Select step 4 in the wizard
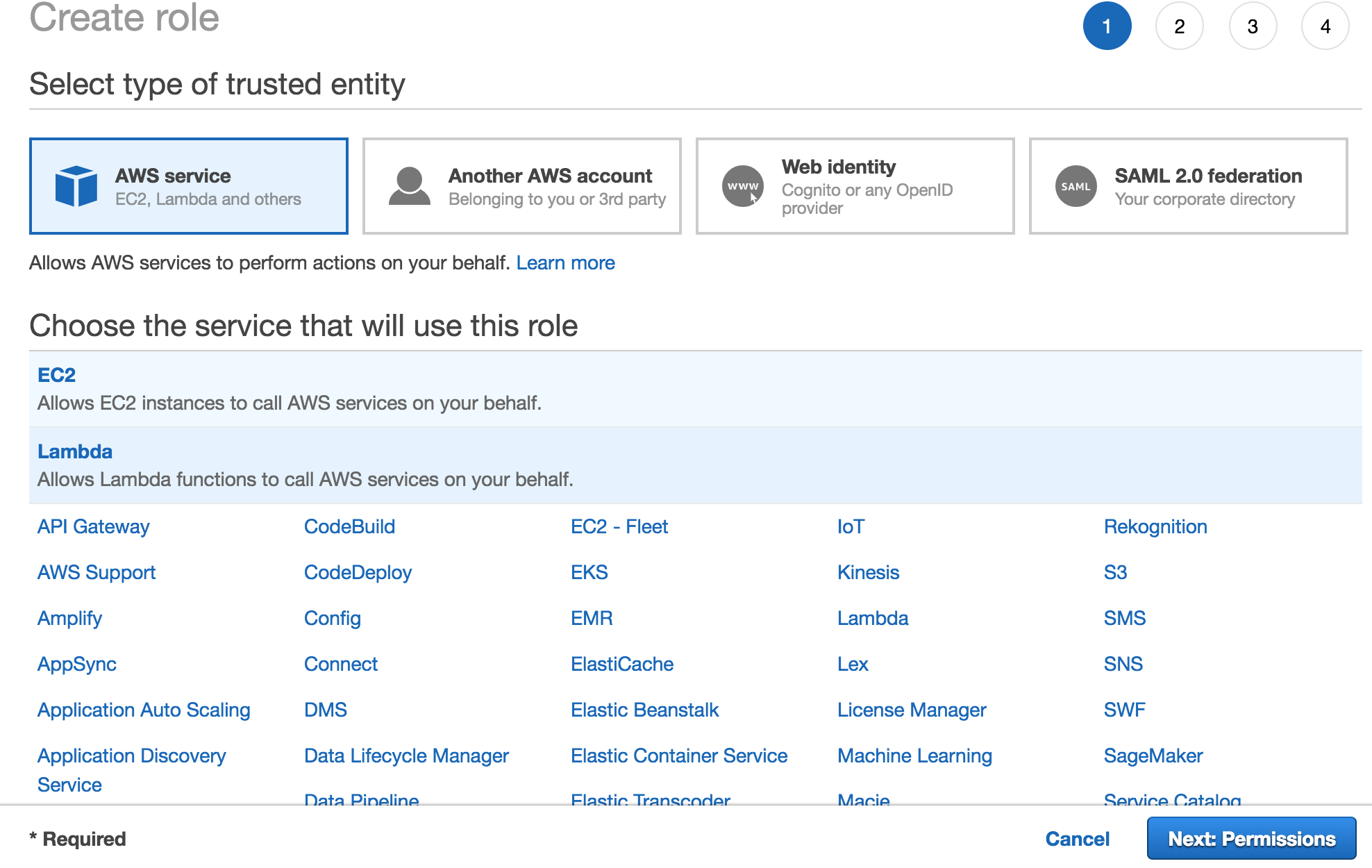Screen dimensions: 1372x868 click(1325, 26)
